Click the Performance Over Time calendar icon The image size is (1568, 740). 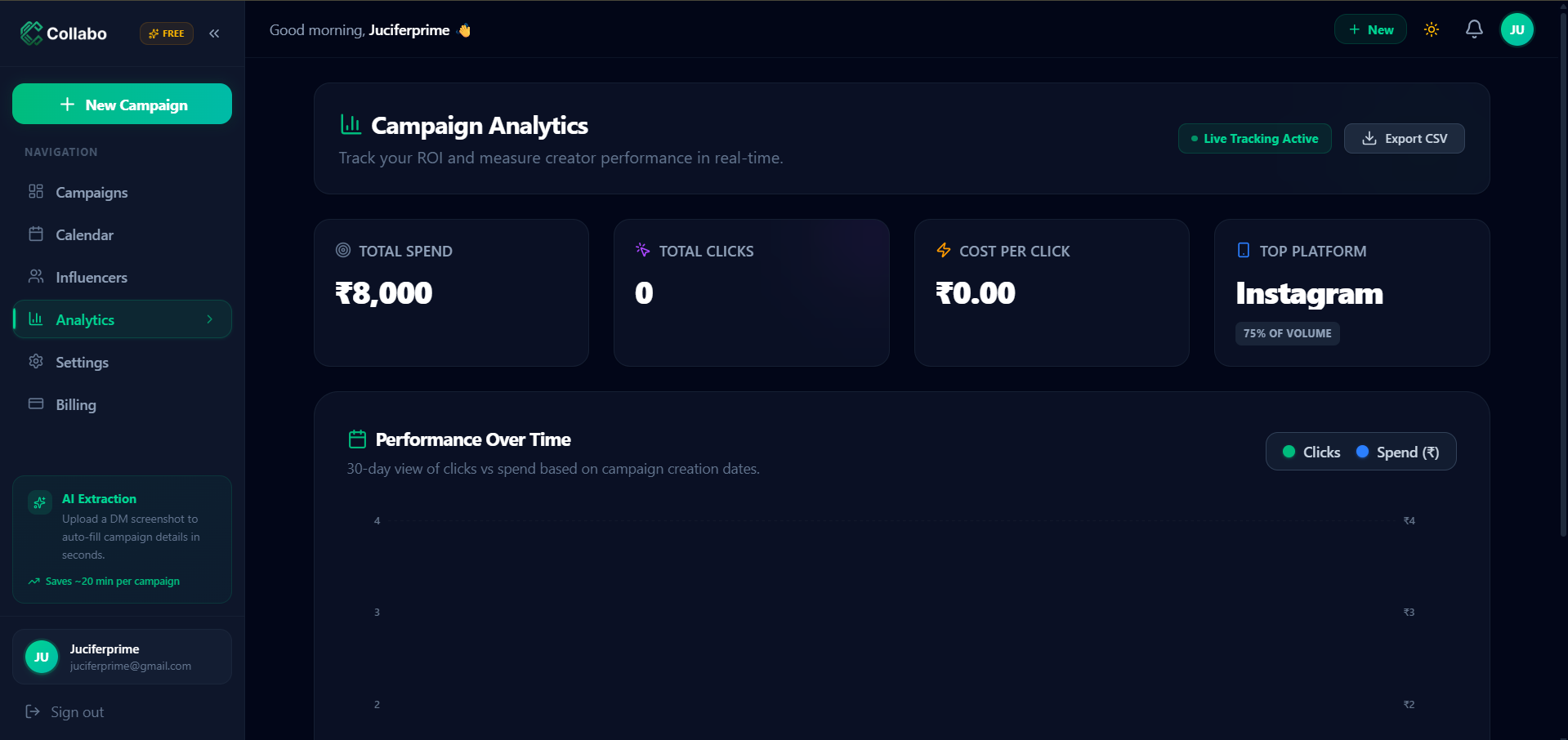coord(357,439)
